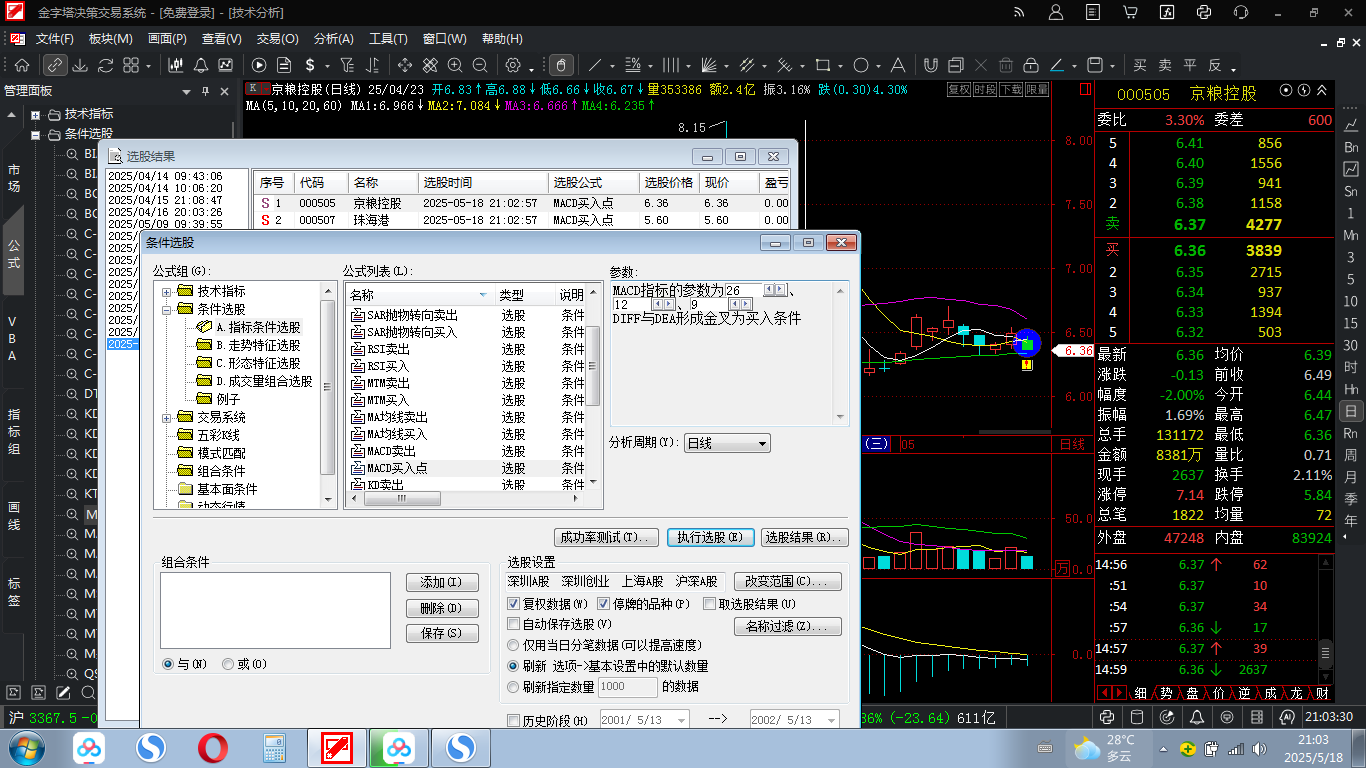Open the 板块(M) menu

(110, 39)
